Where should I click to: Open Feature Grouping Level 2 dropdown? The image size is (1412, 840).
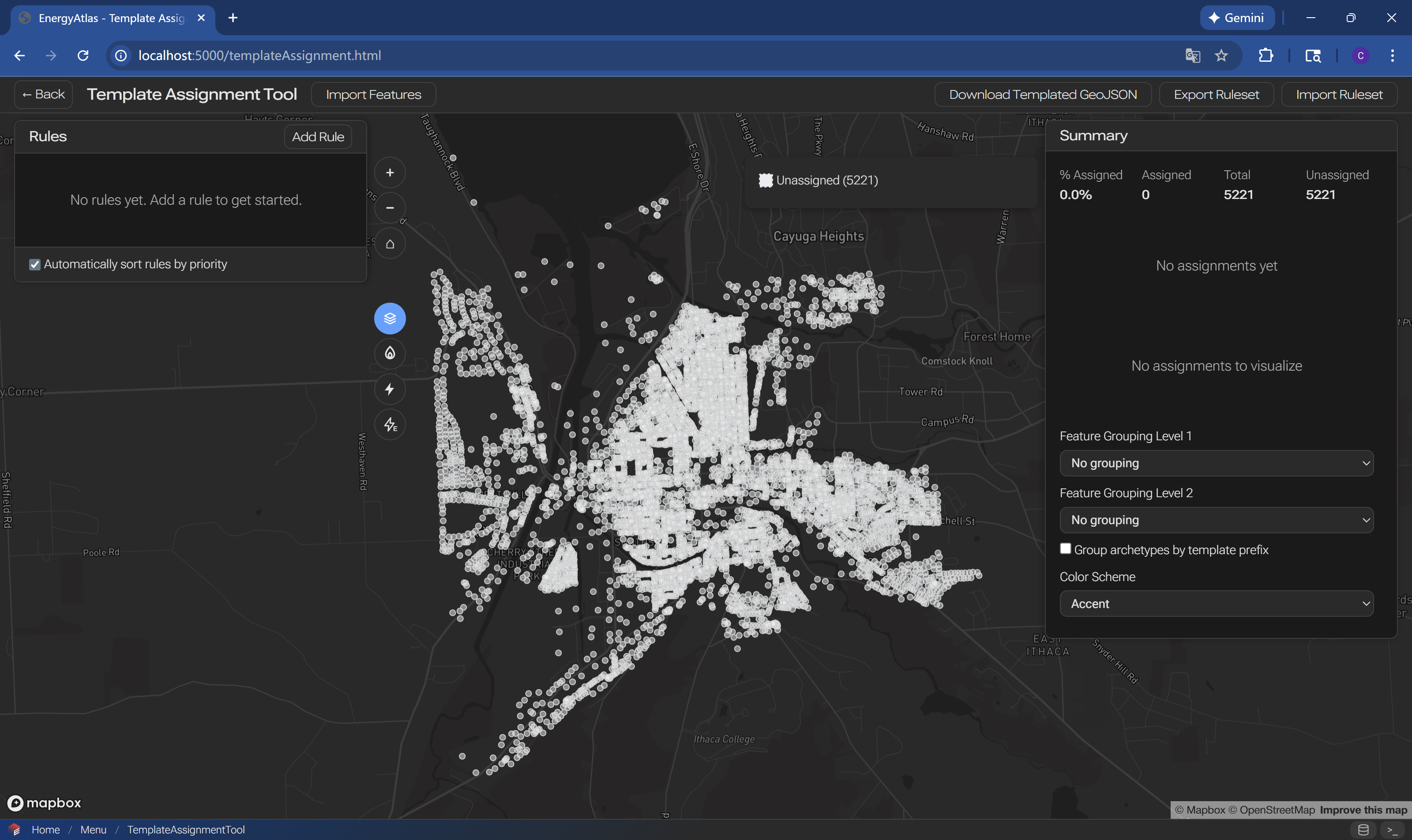click(1216, 520)
